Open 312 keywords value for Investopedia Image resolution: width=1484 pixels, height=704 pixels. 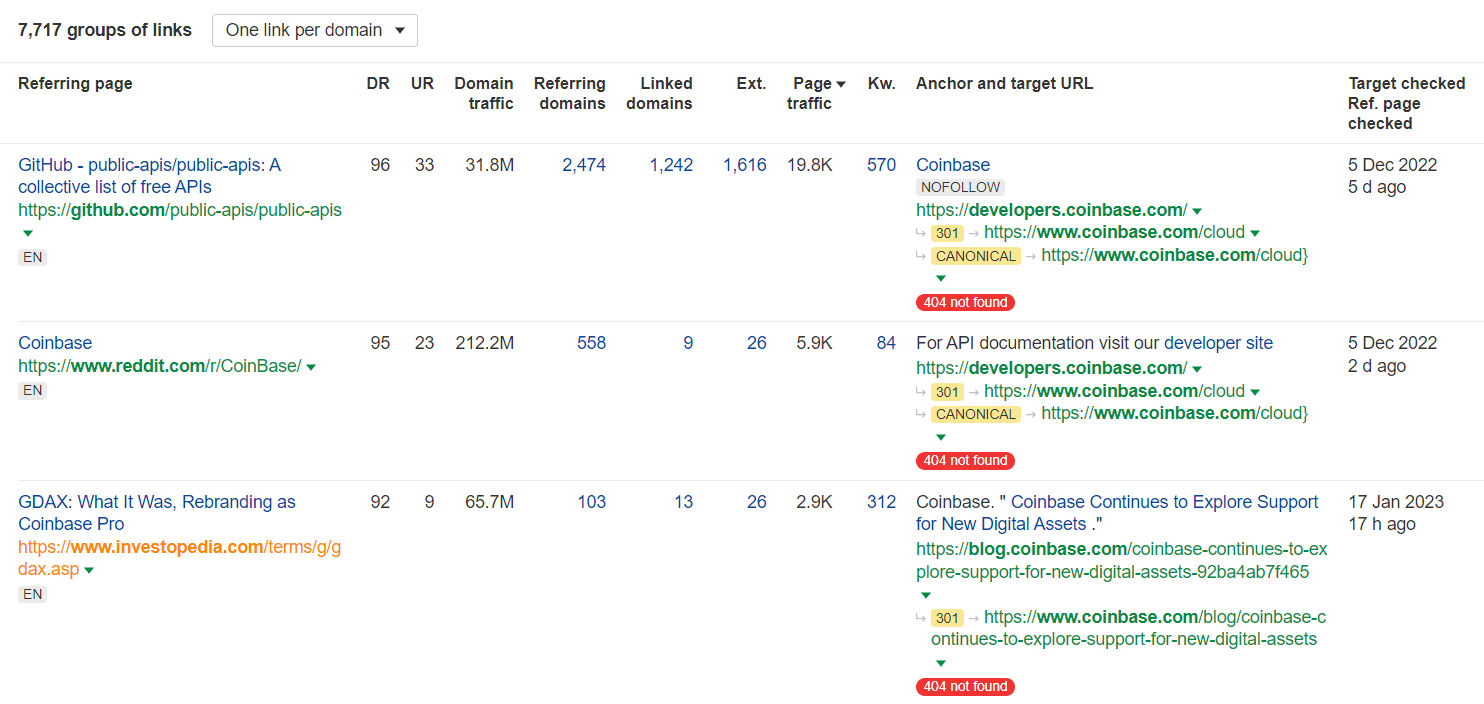(x=881, y=502)
